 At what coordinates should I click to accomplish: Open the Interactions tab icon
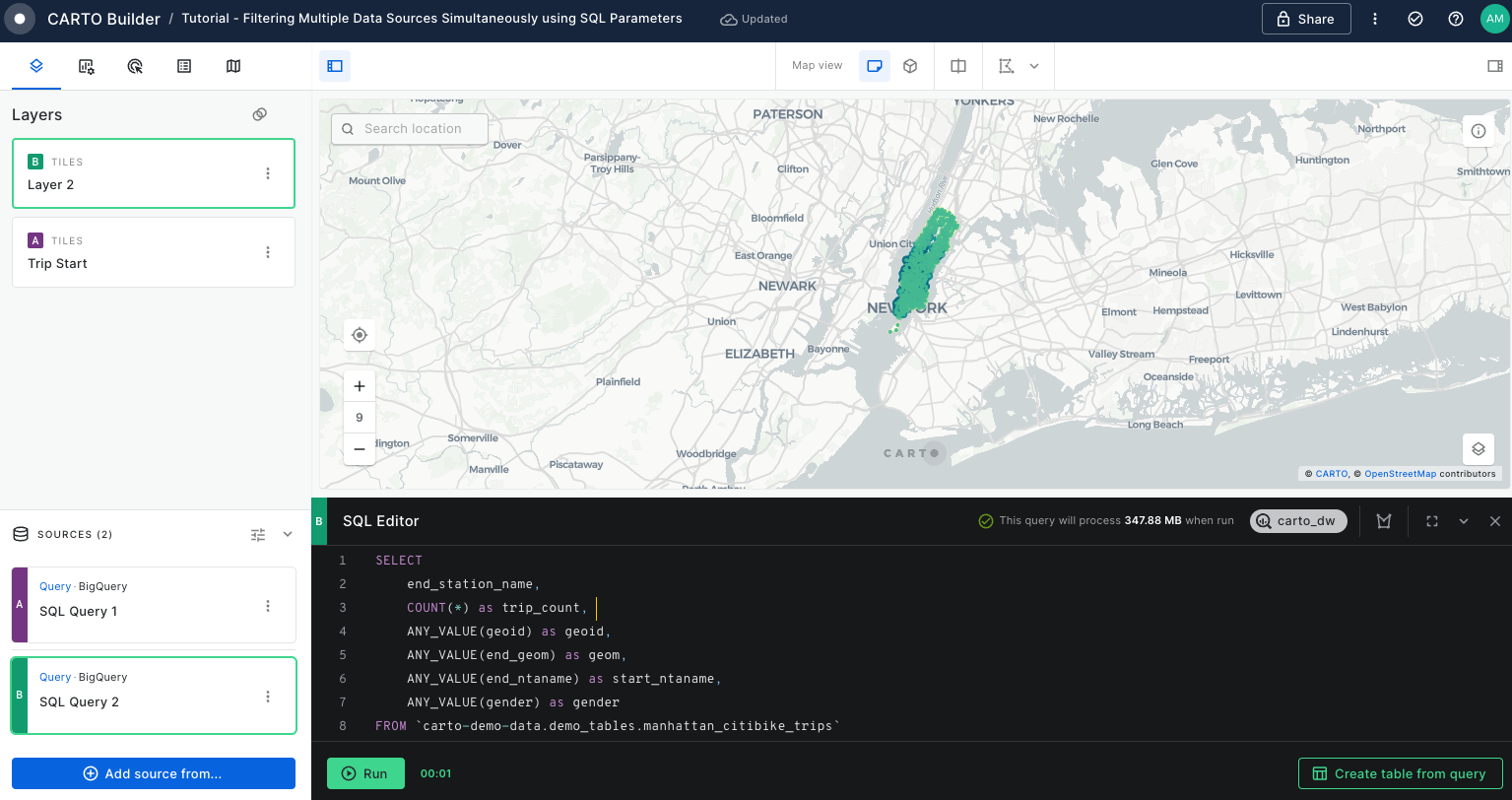136,66
